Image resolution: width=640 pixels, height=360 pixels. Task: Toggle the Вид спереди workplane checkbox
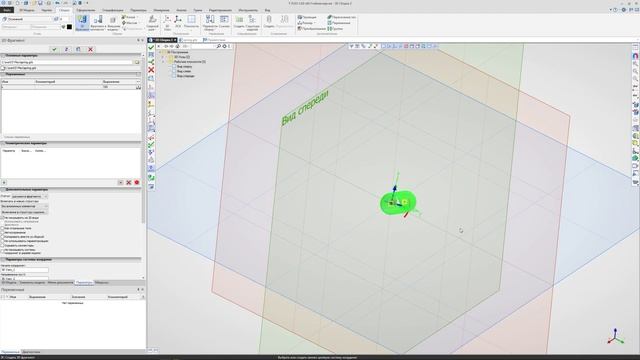(x=174, y=76)
